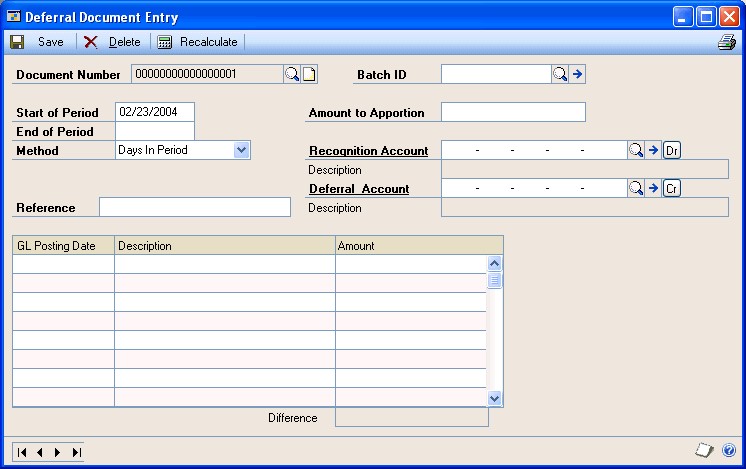Viewport: 746px width, 469px height.
Task: Click the Batch ID input field
Action: (x=496, y=74)
